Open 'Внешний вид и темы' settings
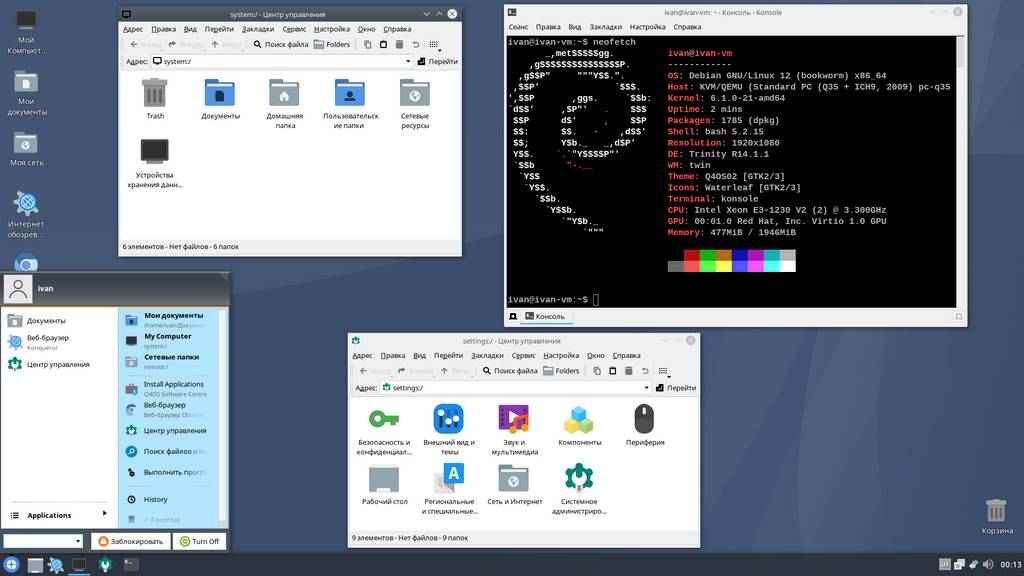Screen dimensions: 1024x576 pos(448,419)
